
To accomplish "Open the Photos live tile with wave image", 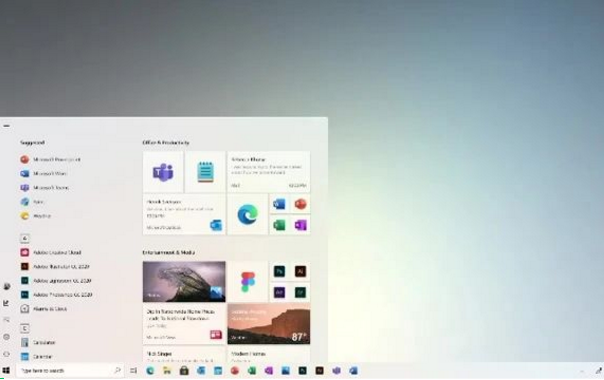I will (x=184, y=282).
